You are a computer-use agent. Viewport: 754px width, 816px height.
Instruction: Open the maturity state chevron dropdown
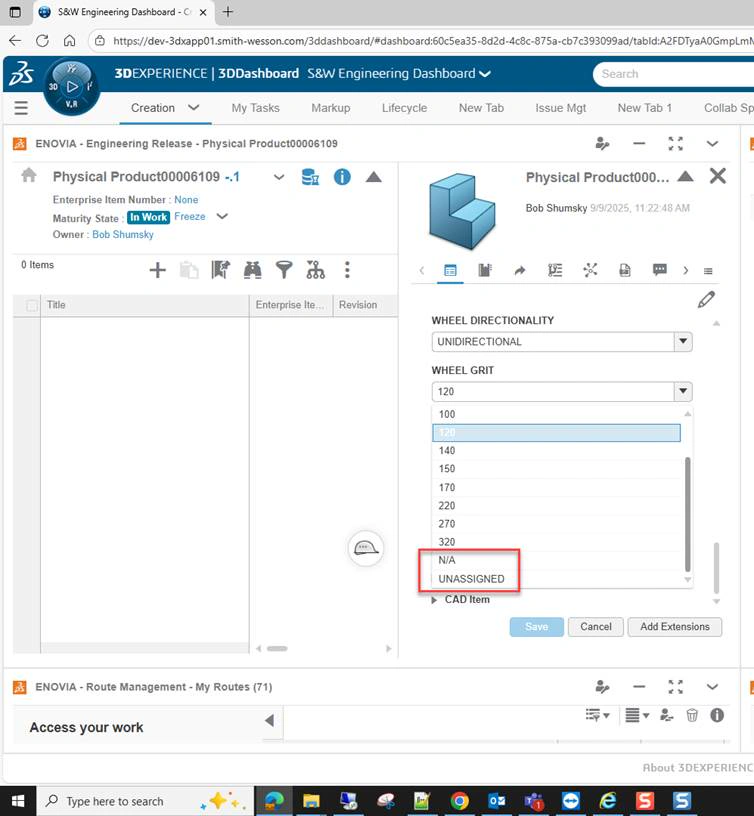pyautogui.click(x=222, y=216)
